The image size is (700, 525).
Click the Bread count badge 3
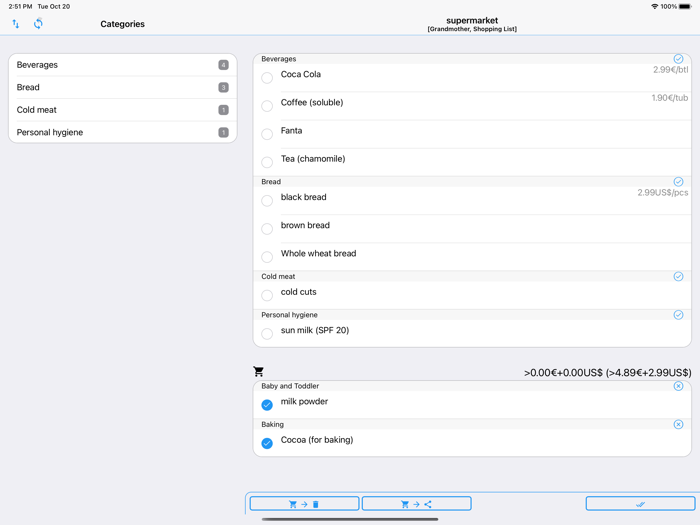click(224, 88)
